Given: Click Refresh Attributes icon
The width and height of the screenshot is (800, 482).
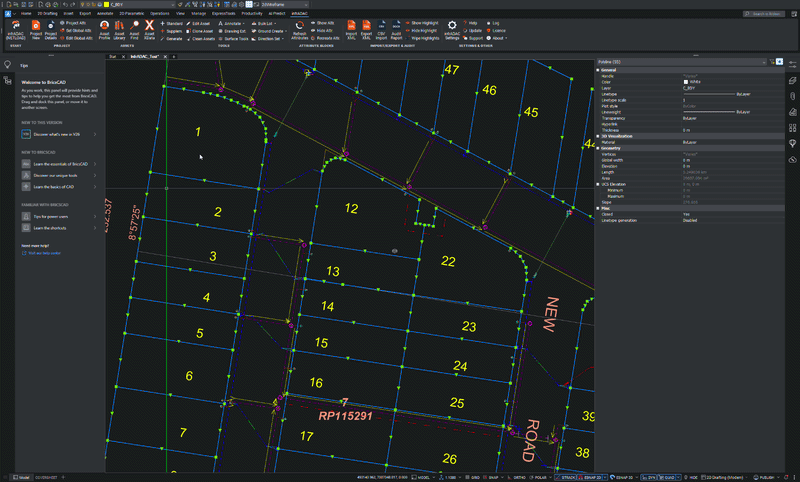Looking at the screenshot, I should pyautogui.click(x=299, y=26).
